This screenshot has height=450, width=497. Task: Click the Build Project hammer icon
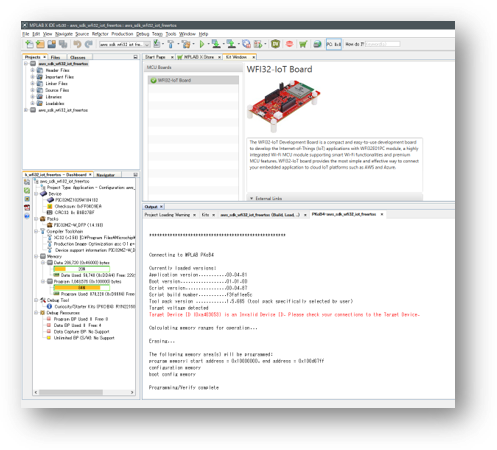pyautogui.click(x=171, y=44)
